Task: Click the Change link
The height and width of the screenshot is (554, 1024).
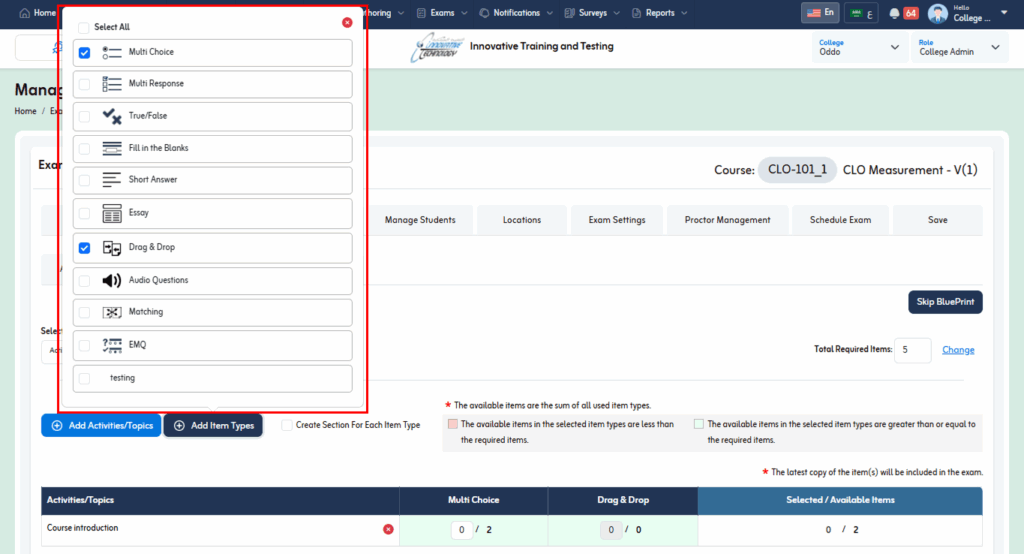Action: (x=958, y=350)
